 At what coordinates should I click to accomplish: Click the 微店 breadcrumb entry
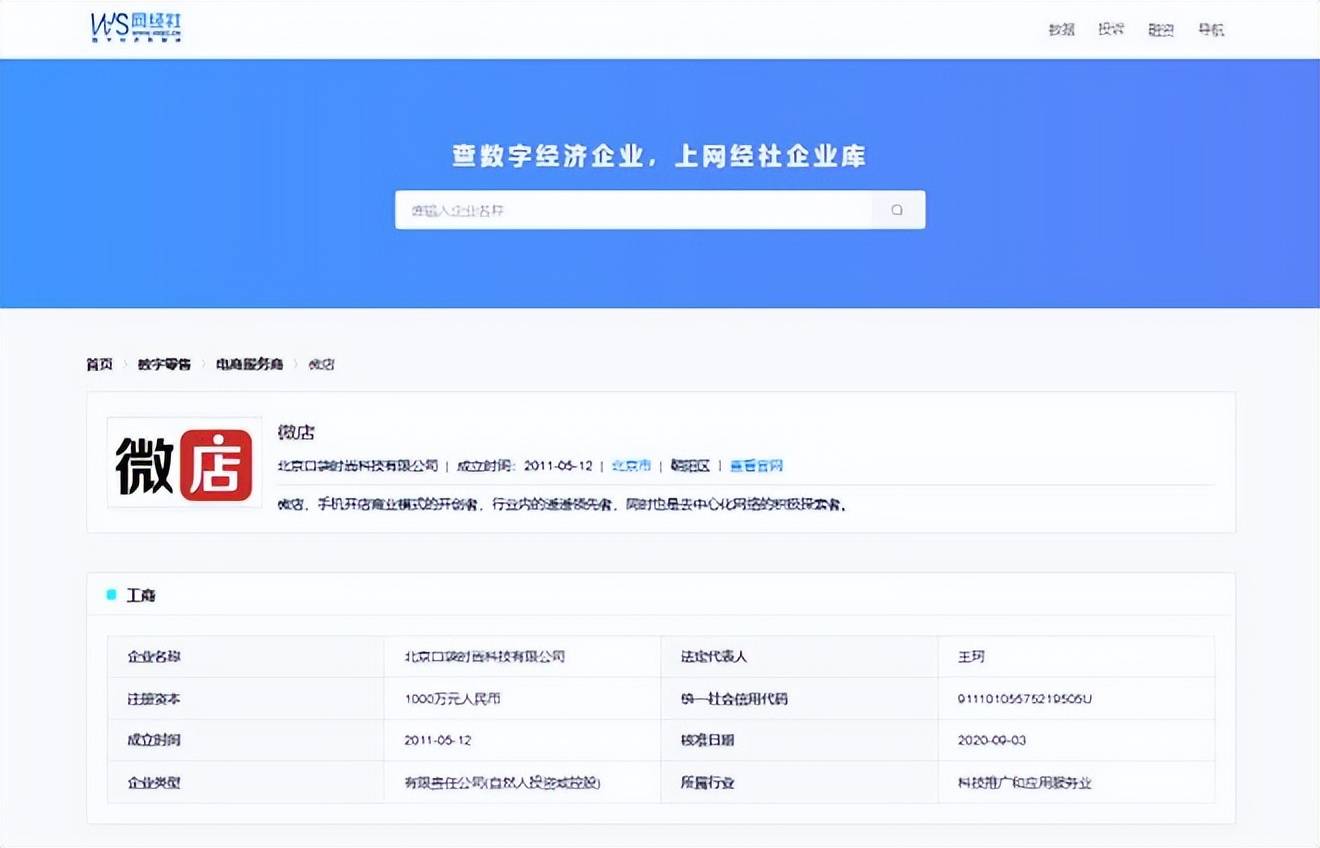click(321, 364)
